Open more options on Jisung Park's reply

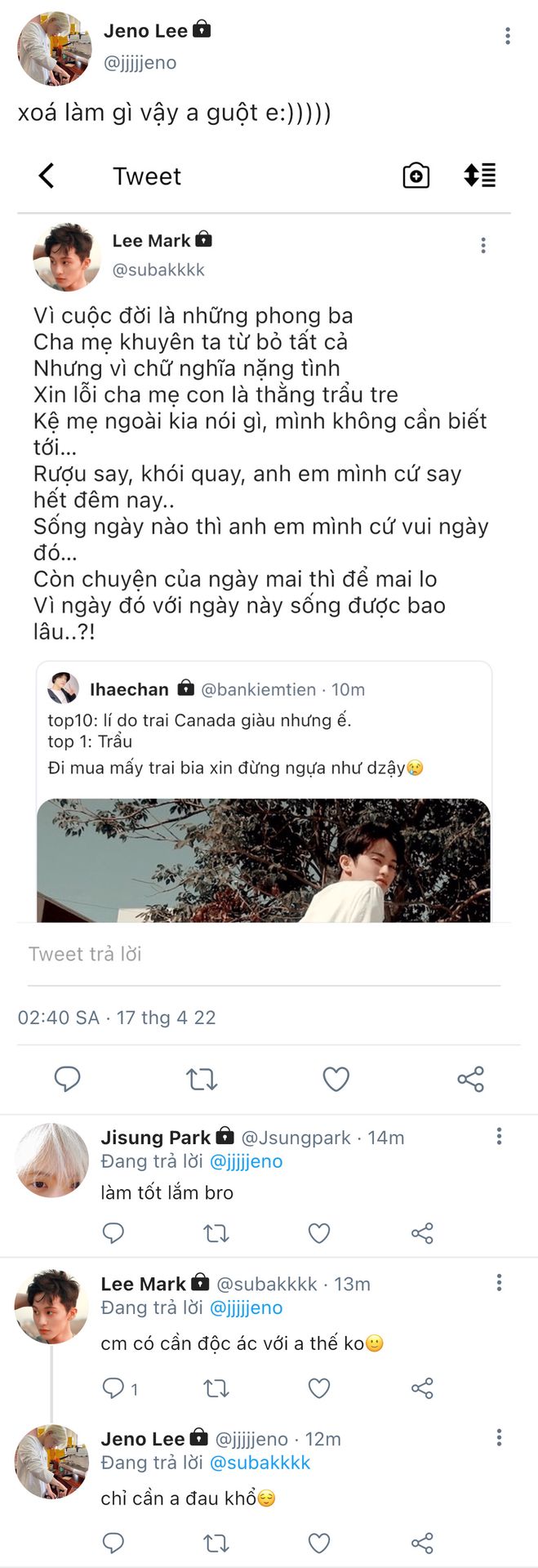tap(499, 1136)
